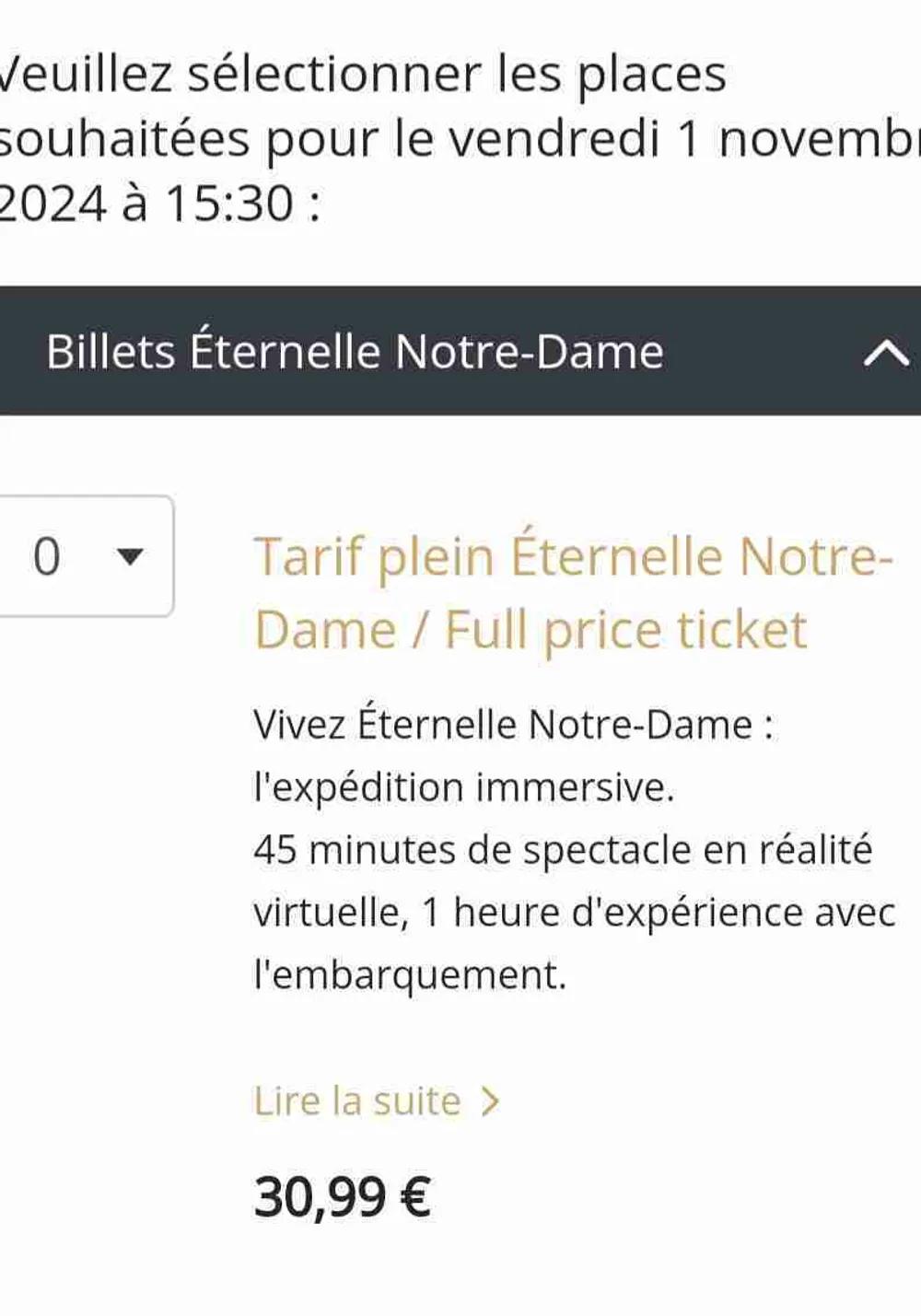Image resolution: width=921 pixels, height=1316 pixels.
Task: Click the quantity selector's down arrow
Action: 130,556
